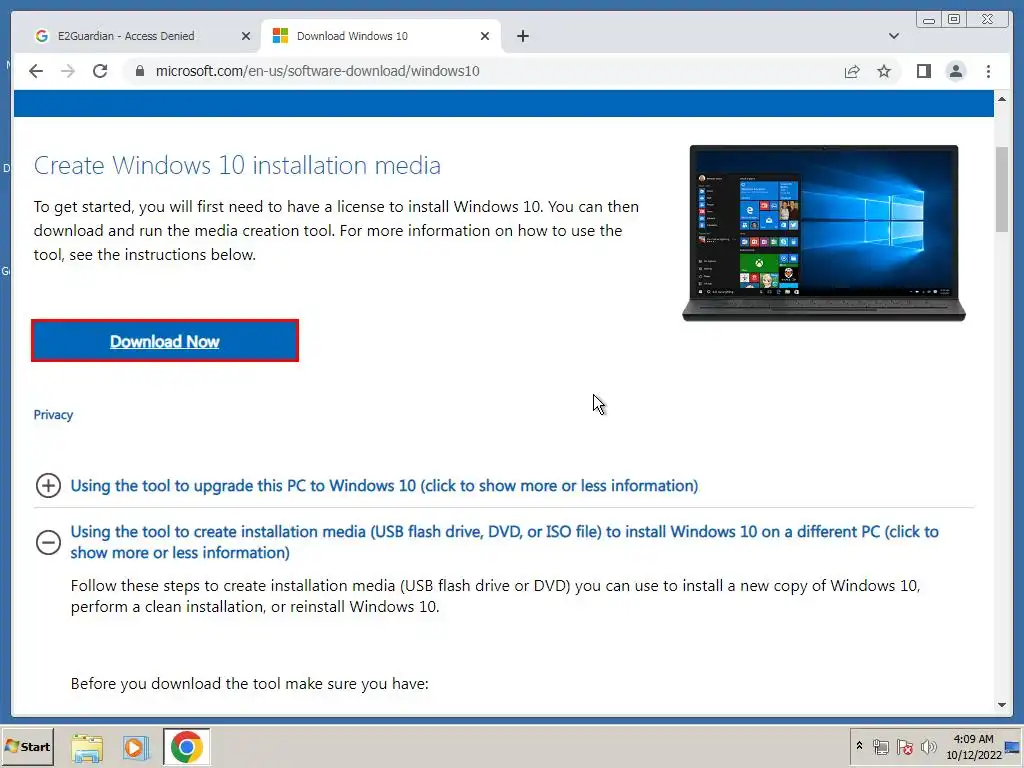Open the volume speaker icon
Viewport: 1024px width, 768px height.
tap(928, 746)
